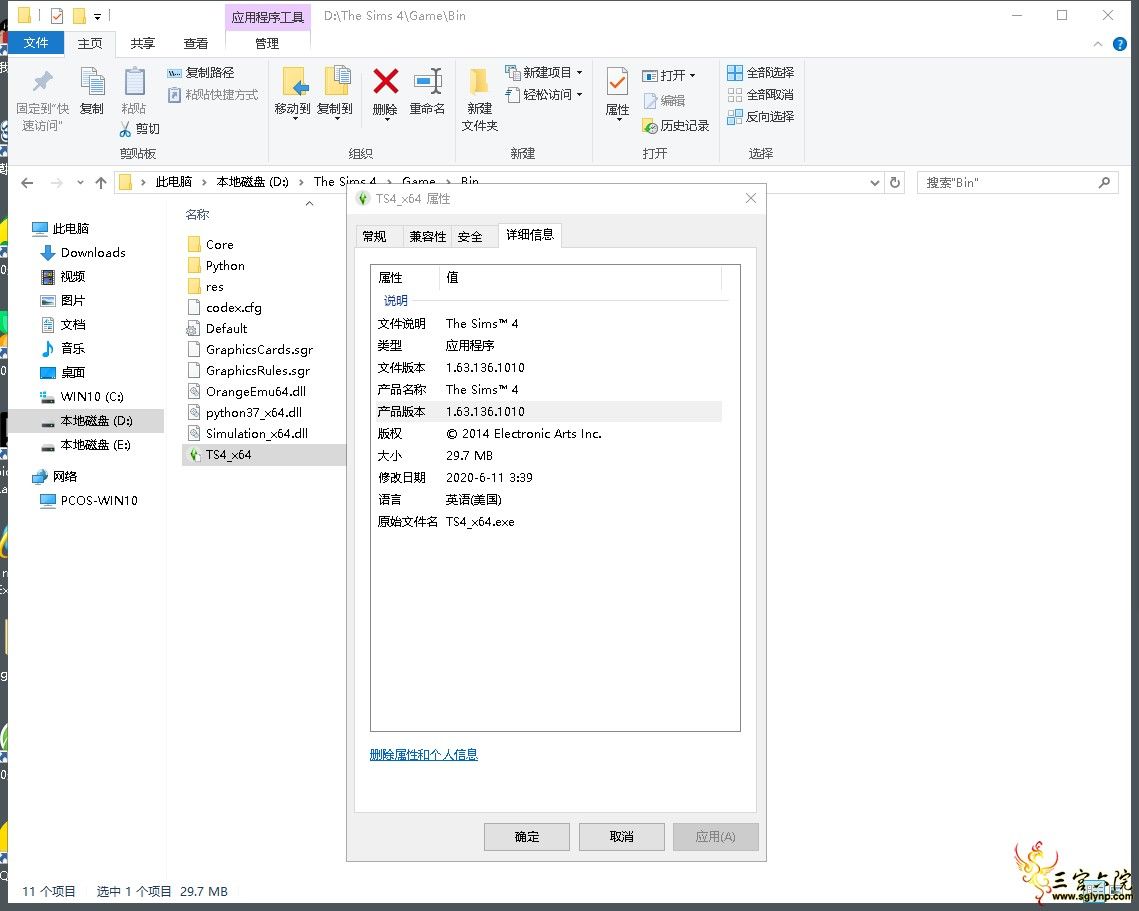Image resolution: width=1139 pixels, height=911 pixels.
Task: Click OK (确定) in the properties dialog
Action: 527,837
